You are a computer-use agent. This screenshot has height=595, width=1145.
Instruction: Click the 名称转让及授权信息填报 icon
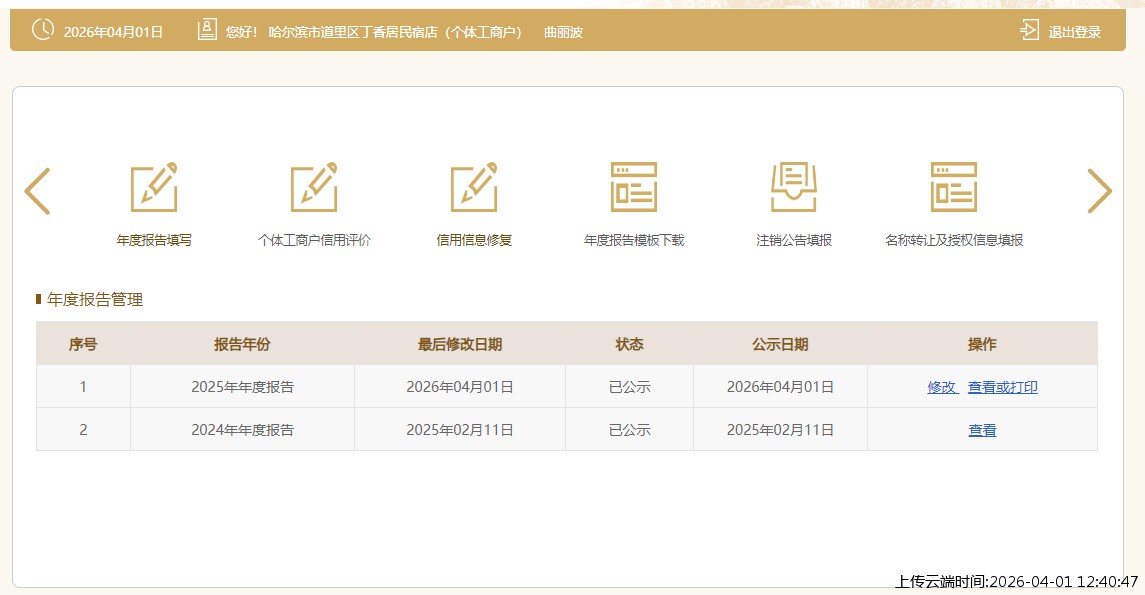click(954, 187)
